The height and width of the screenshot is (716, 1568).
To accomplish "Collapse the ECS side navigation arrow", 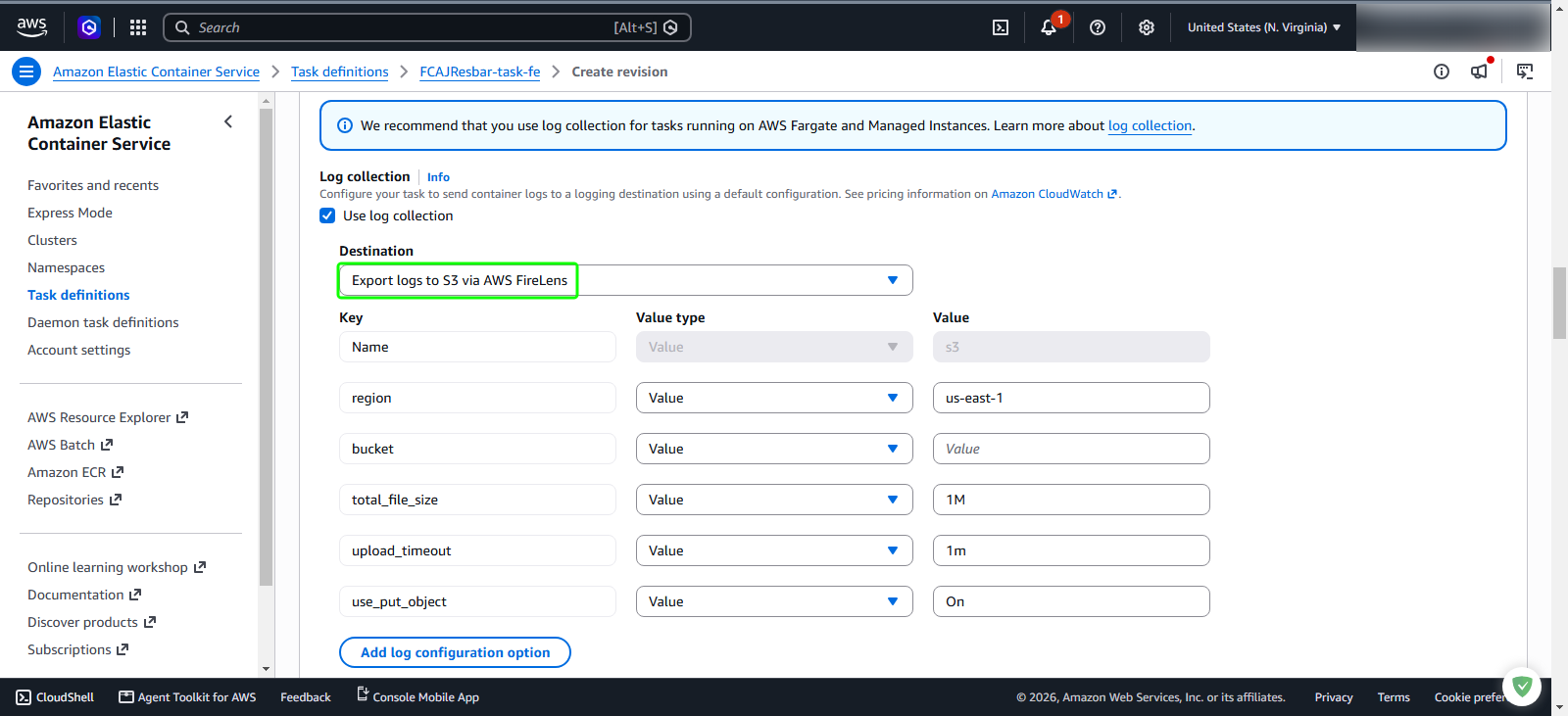I will pyautogui.click(x=228, y=121).
